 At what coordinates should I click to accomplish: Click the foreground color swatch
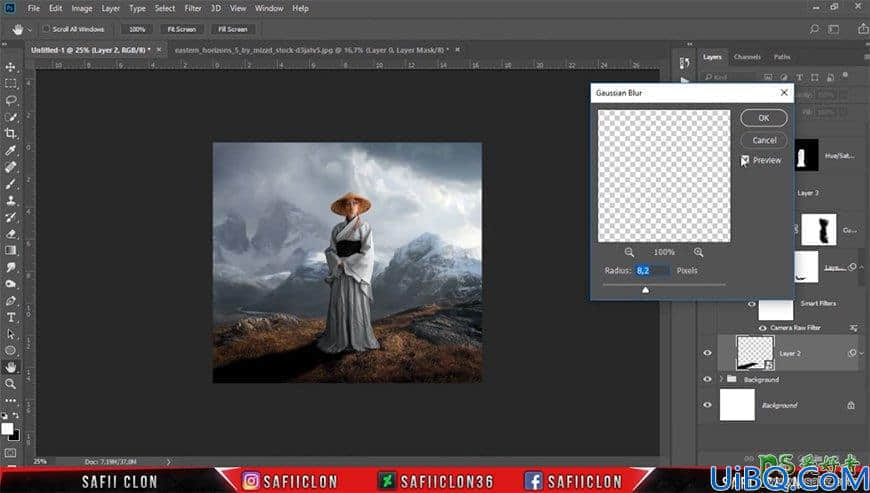[7, 429]
